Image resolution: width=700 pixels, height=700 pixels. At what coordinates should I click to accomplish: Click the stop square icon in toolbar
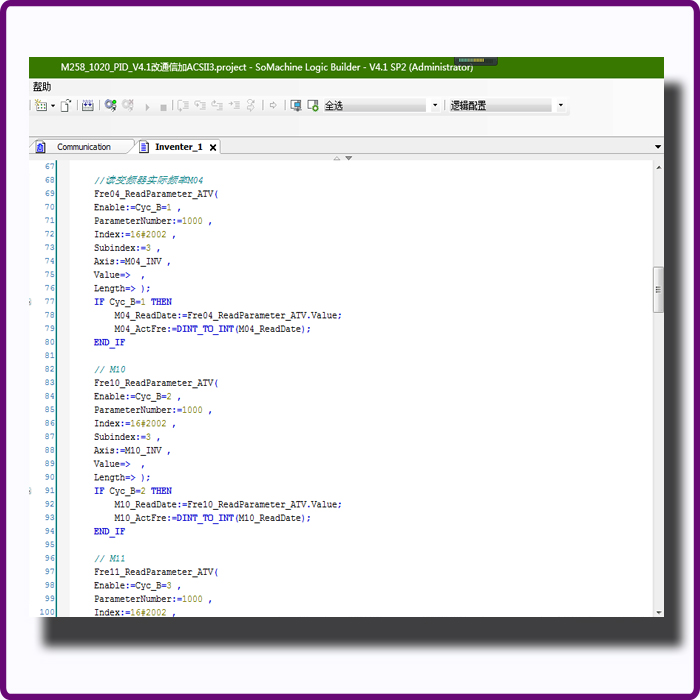tap(163, 106)
